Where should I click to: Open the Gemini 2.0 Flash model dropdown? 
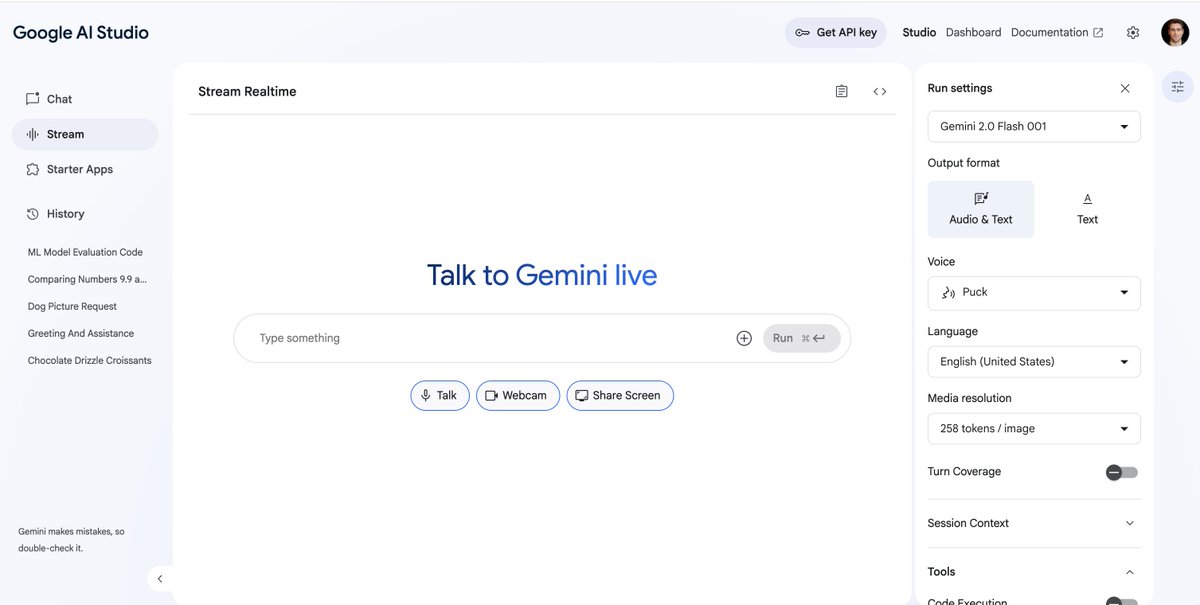(x=1033, y=126)
